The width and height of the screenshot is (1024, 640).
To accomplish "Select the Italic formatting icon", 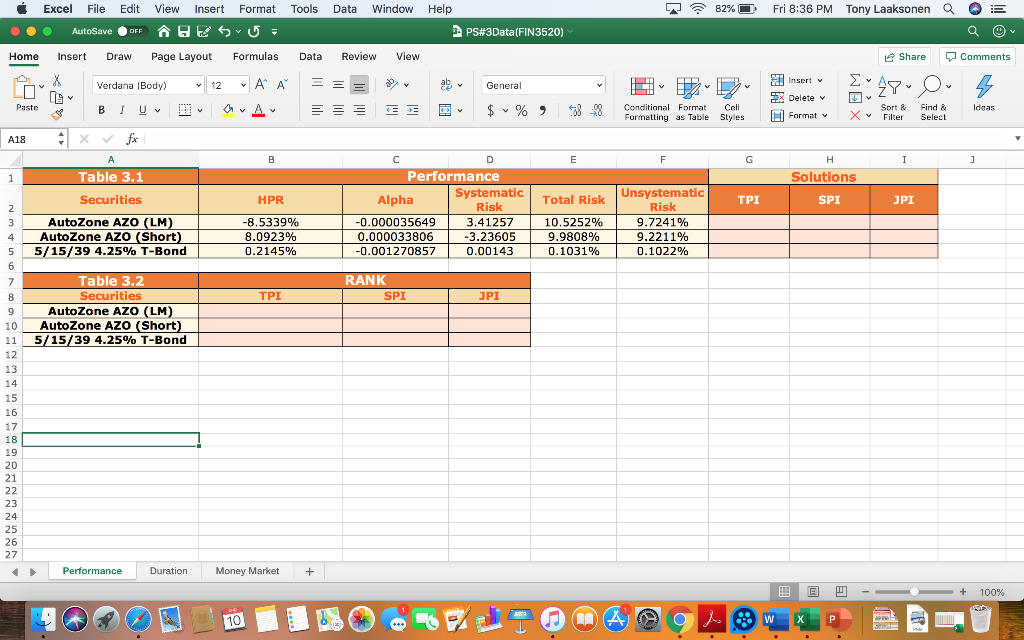I will [121, 108].
